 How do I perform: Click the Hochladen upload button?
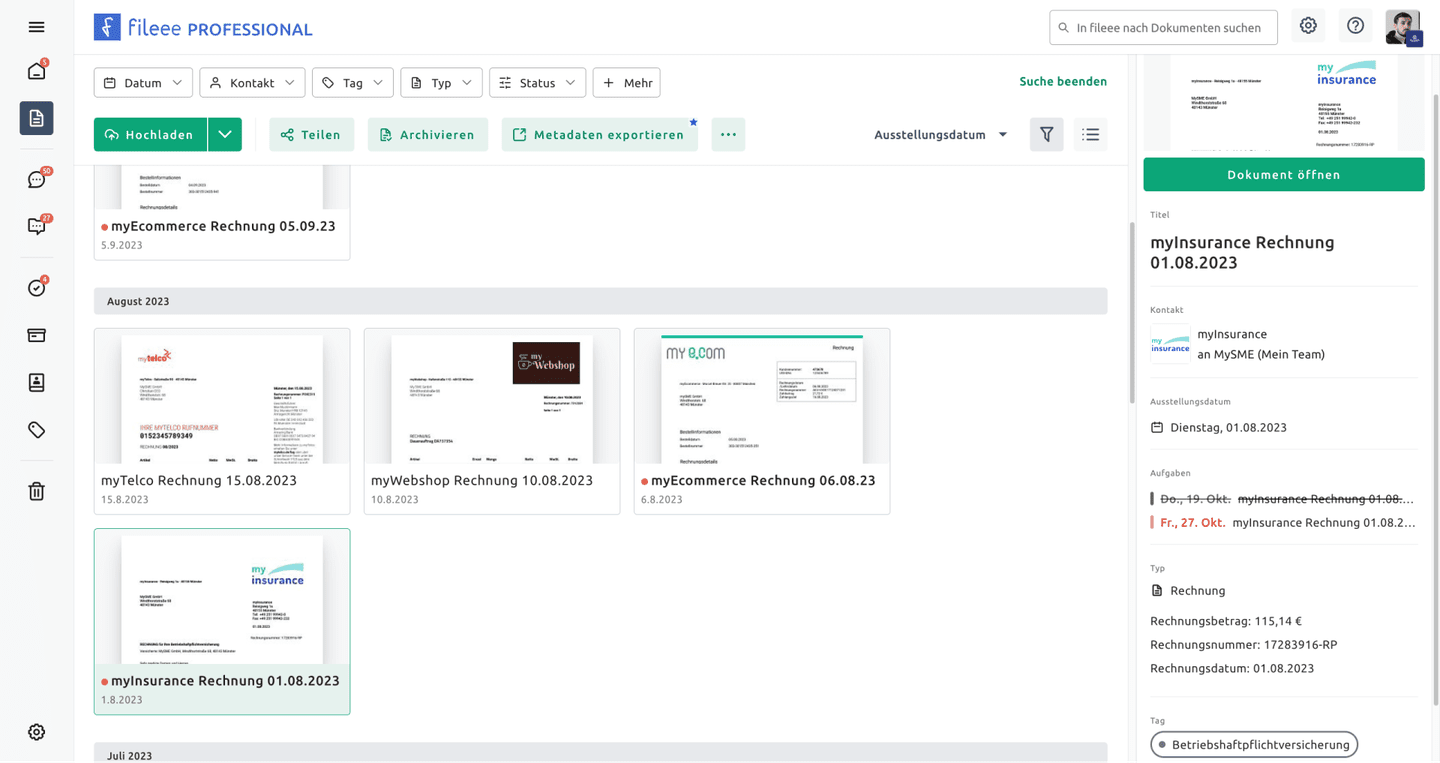(x=151, y=135)
